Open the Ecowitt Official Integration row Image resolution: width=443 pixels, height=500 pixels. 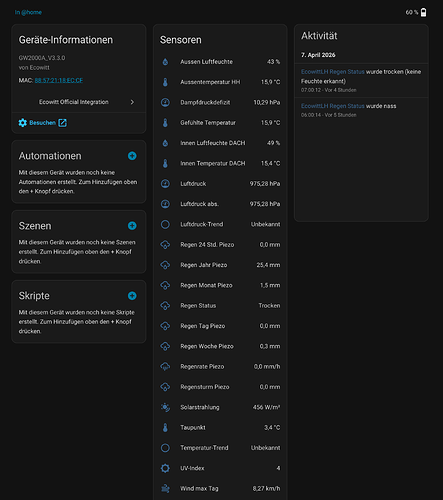79,102
